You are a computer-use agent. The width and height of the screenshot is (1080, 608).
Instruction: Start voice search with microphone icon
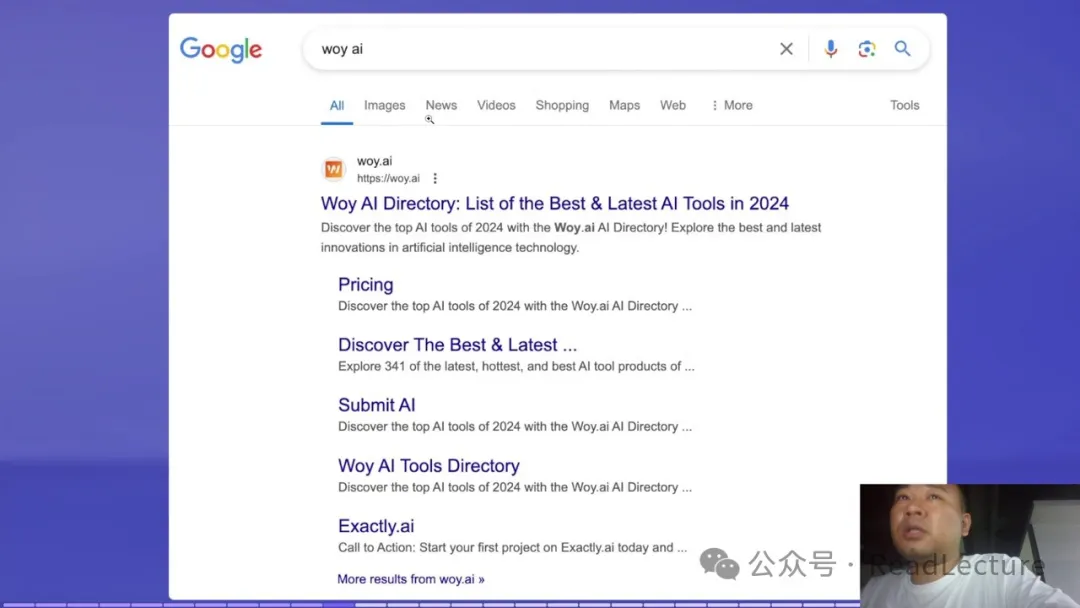click(x=830, y=49)
